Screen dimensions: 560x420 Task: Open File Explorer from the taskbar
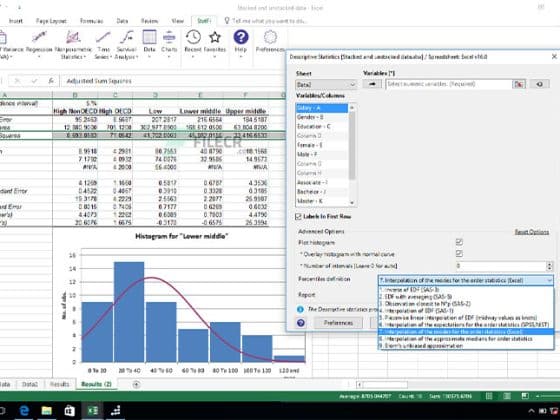coord(46,411)
